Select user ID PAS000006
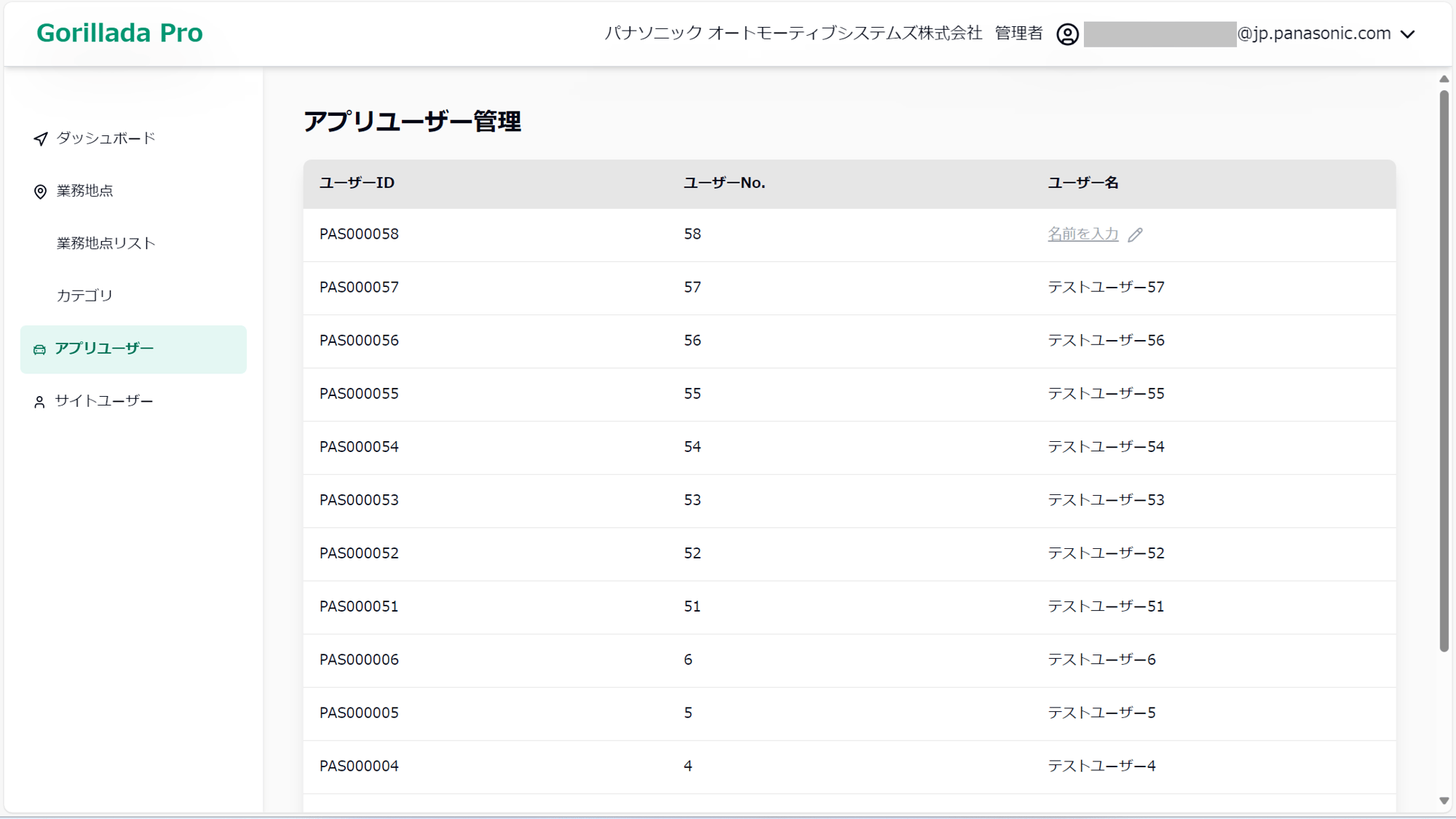The image size is (1456, 819). click(x=359, y=659)
